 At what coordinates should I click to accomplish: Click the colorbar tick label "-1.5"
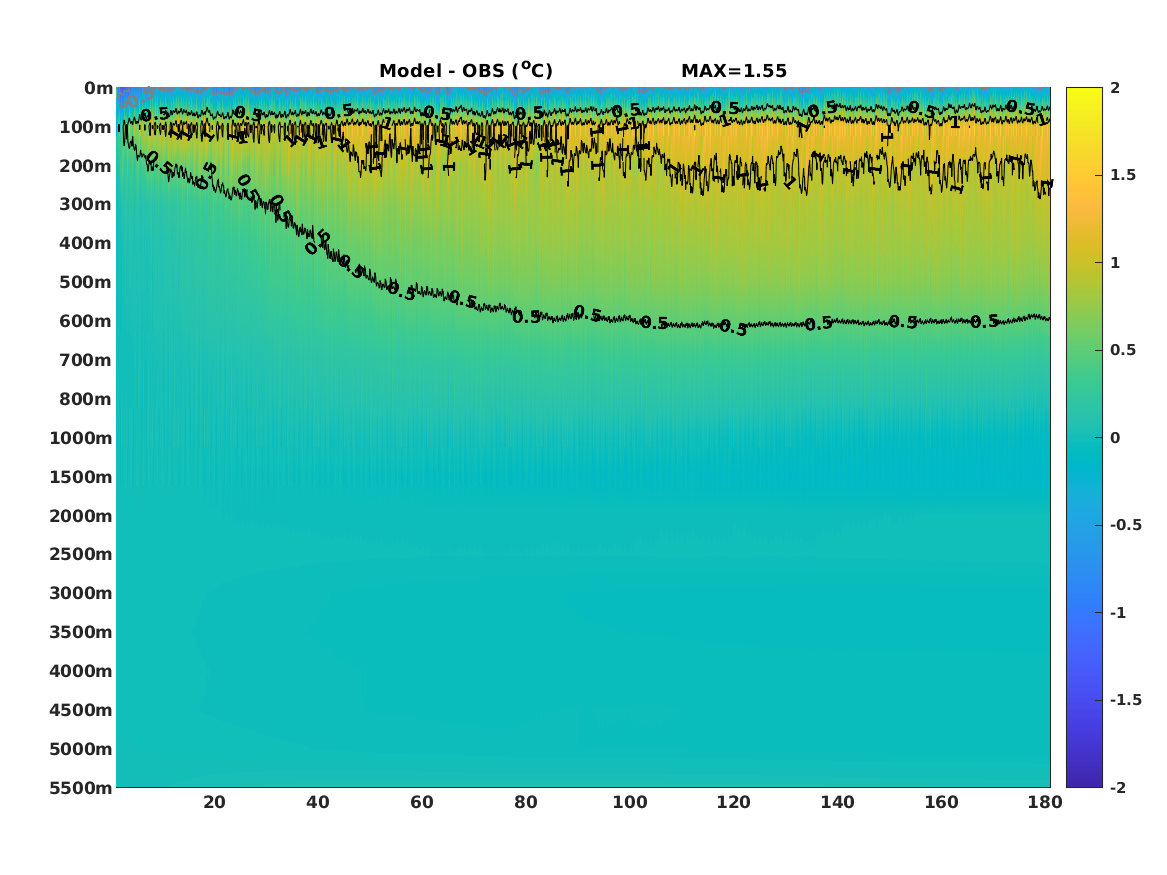(x=1126, y=699)
